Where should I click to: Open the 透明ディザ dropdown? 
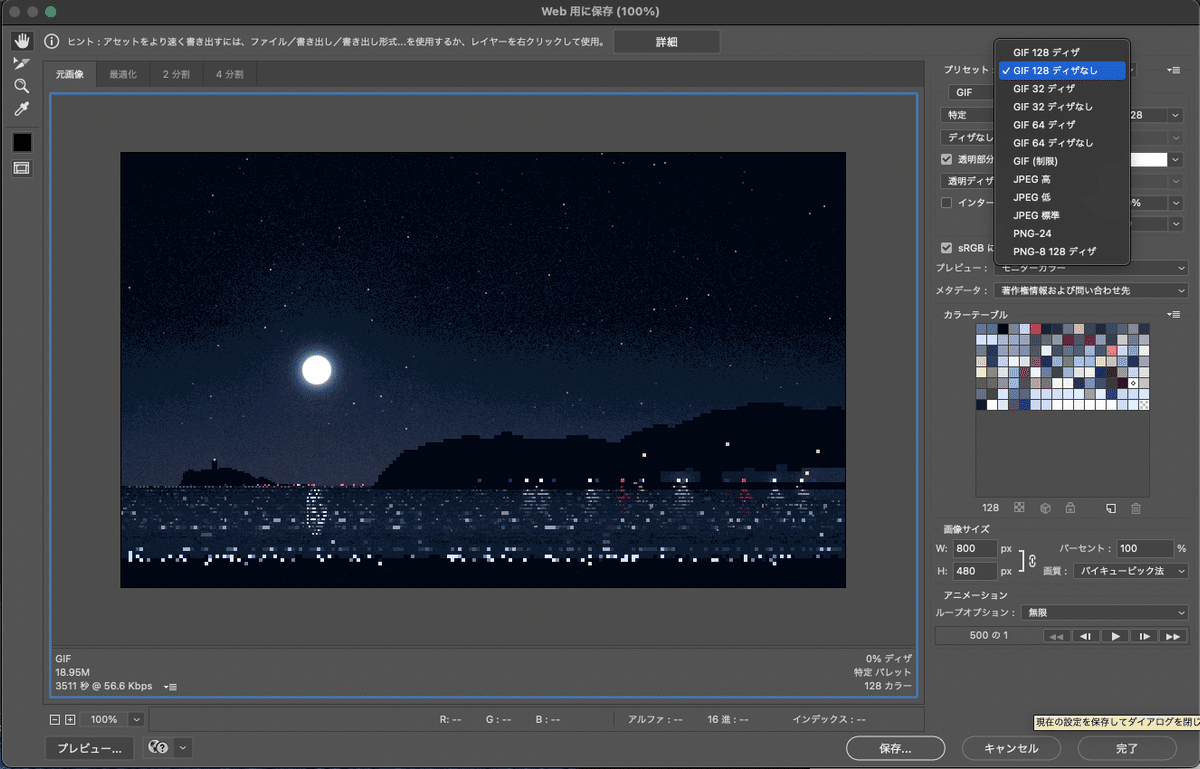point(968,181)
